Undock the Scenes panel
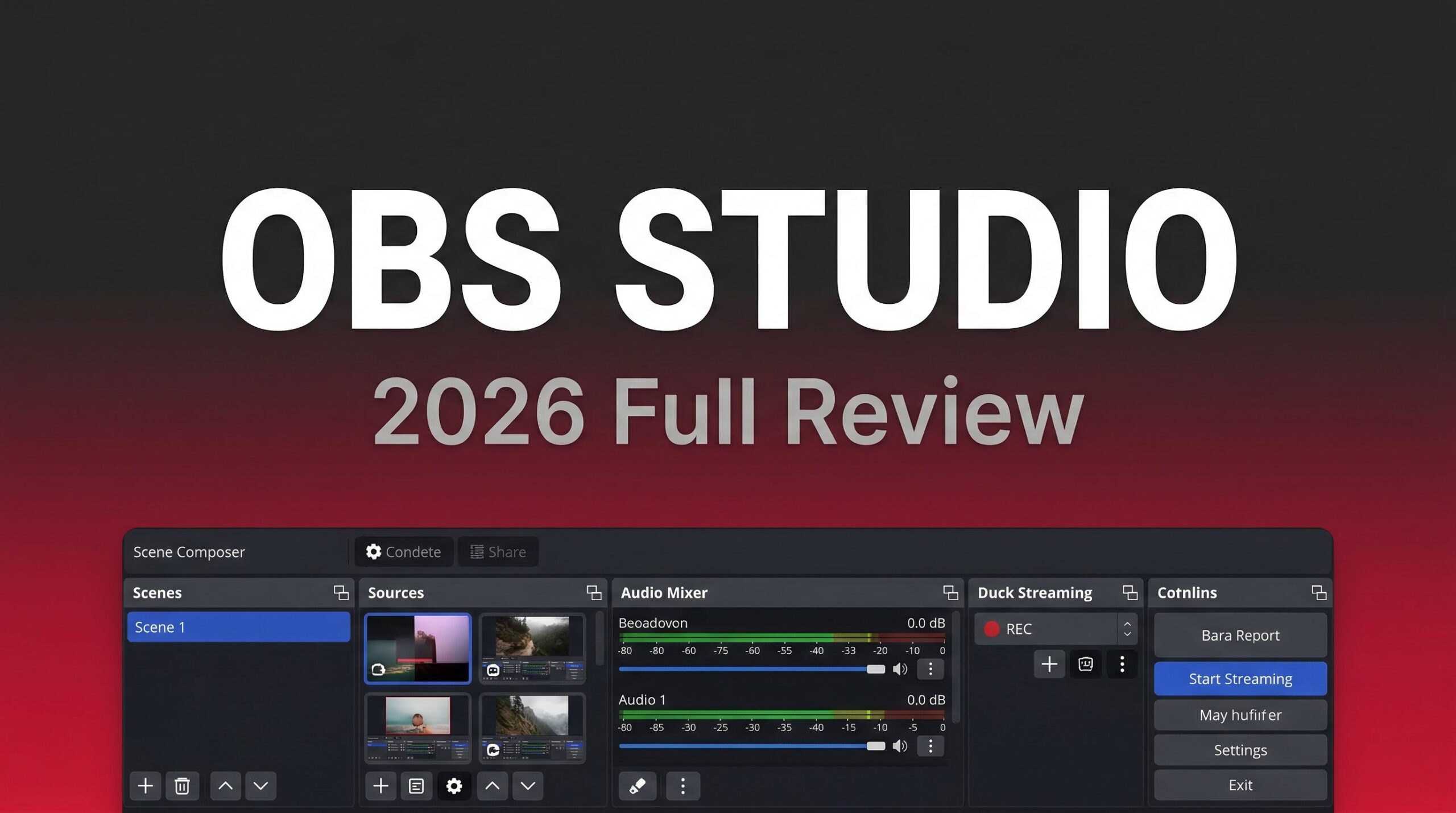 341,593
